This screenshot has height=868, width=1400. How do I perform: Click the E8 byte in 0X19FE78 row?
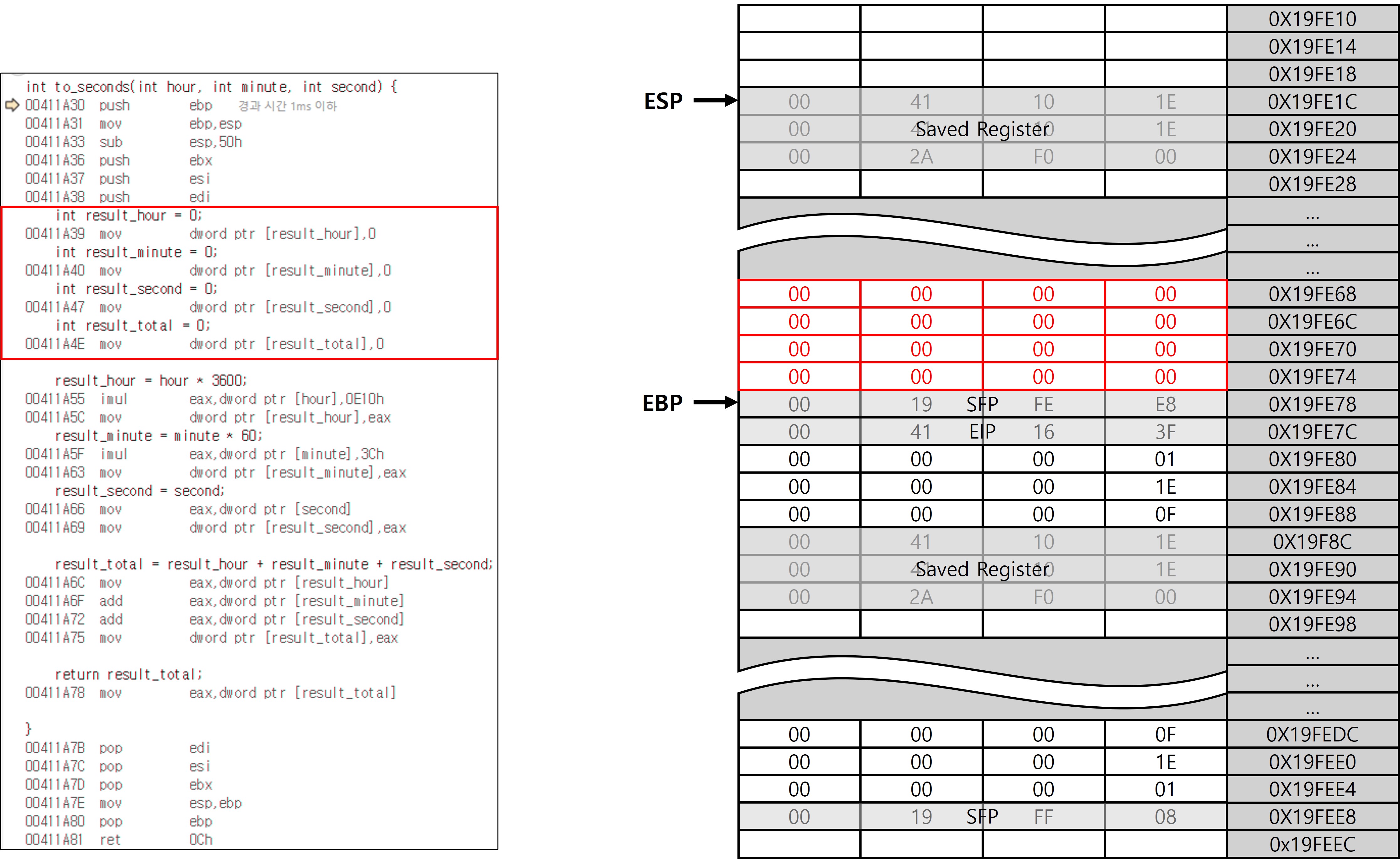[x=1165, y=404]
